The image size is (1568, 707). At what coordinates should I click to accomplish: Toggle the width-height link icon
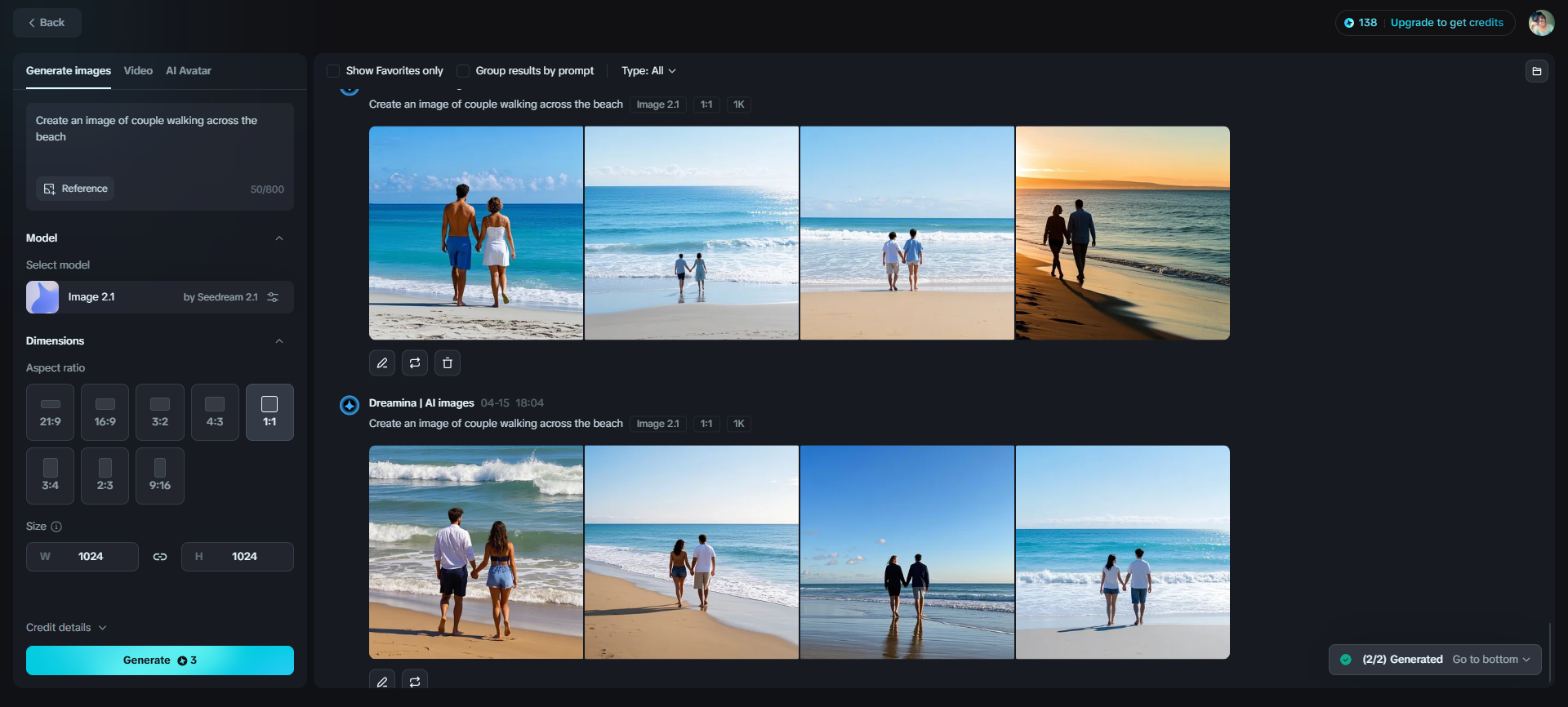click(x=160, y=557)
